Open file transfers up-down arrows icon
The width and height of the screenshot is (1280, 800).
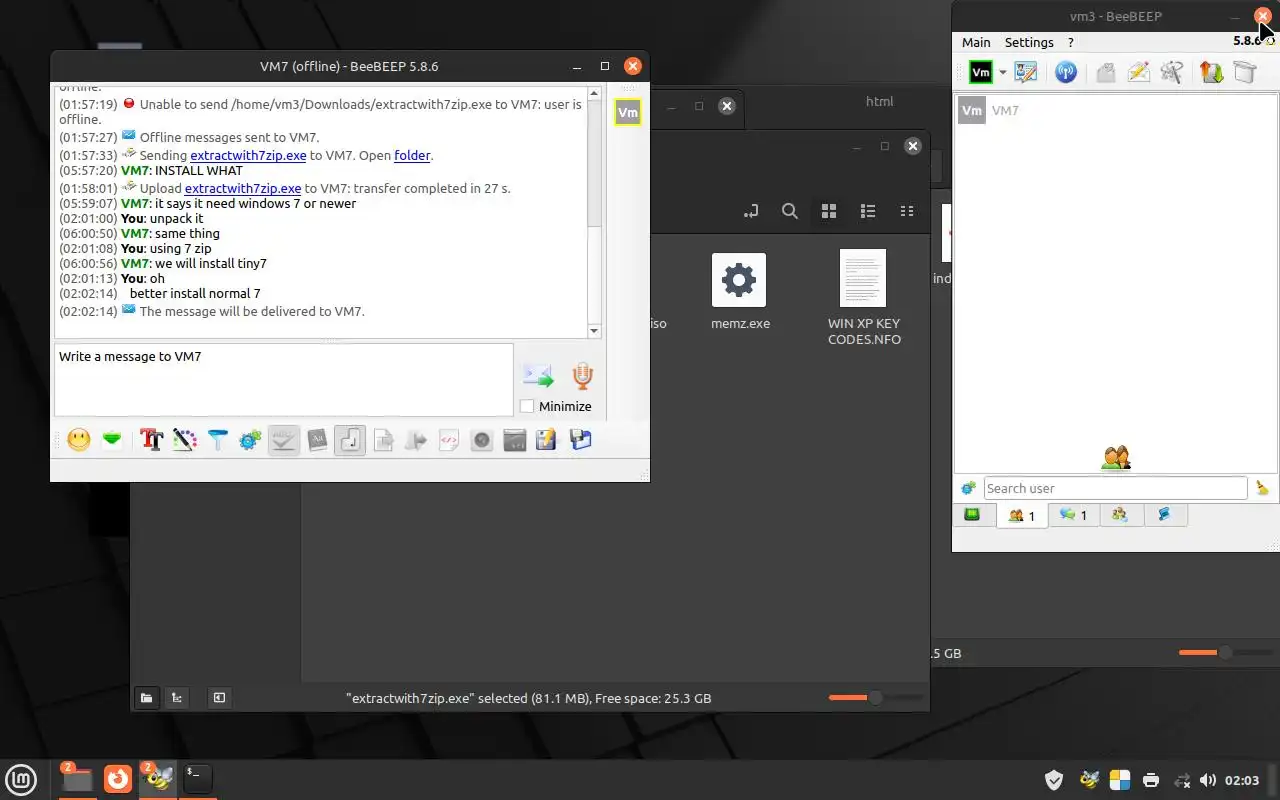click(1212, 72)
